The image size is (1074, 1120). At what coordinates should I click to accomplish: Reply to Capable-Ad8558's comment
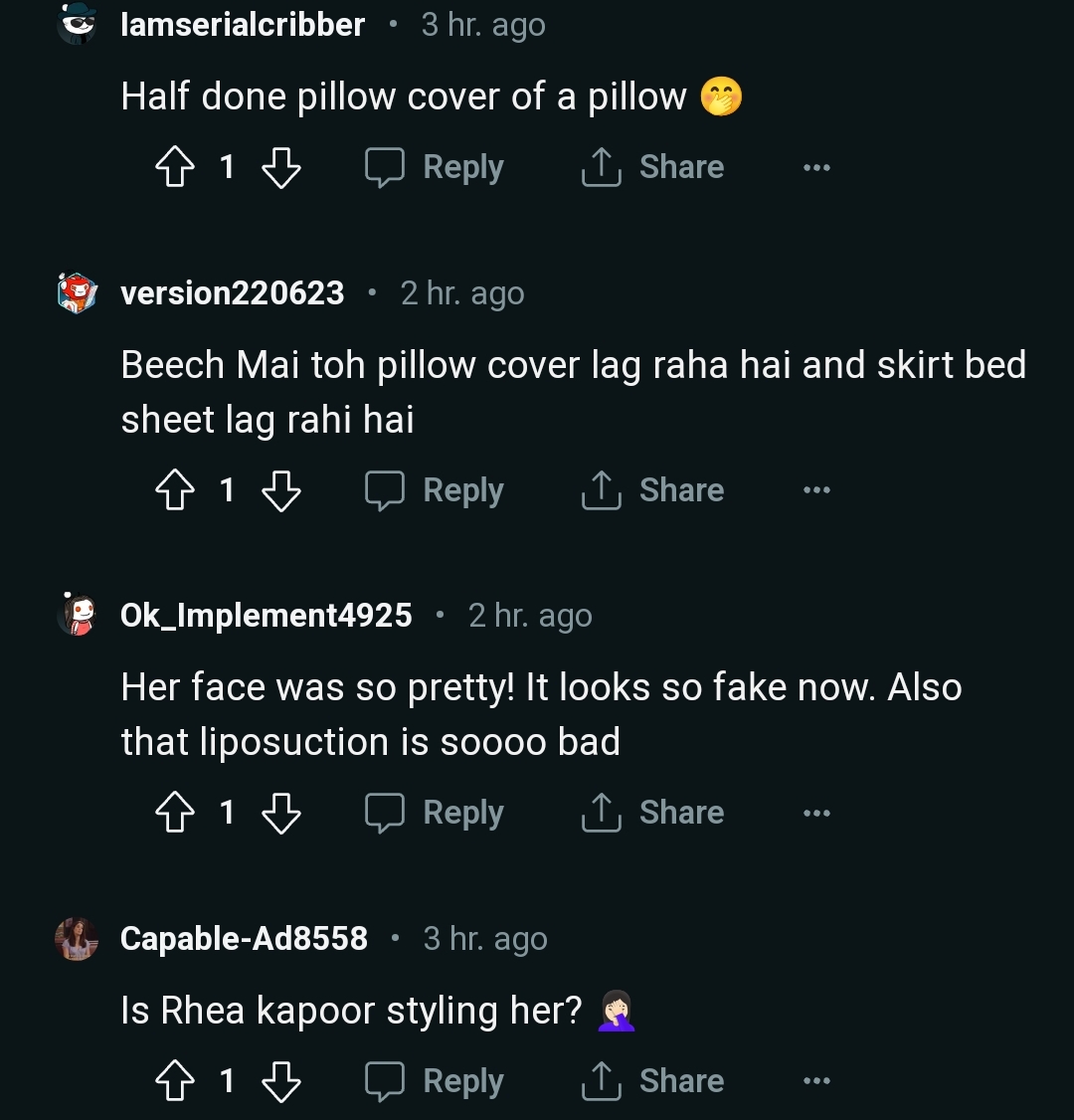[x=435, y=1081]
